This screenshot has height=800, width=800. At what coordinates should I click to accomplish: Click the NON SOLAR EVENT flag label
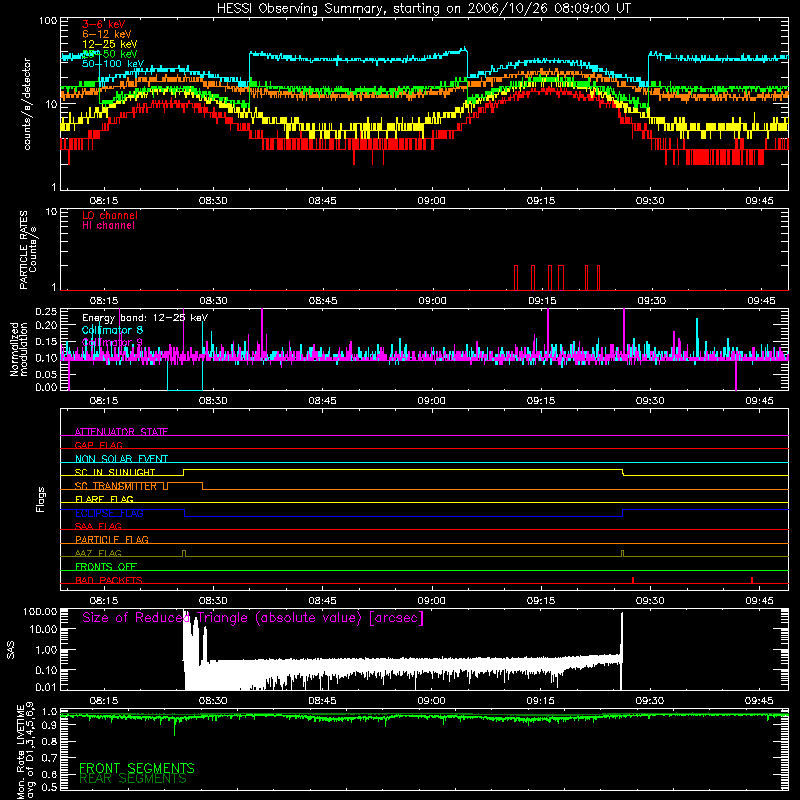121,459
